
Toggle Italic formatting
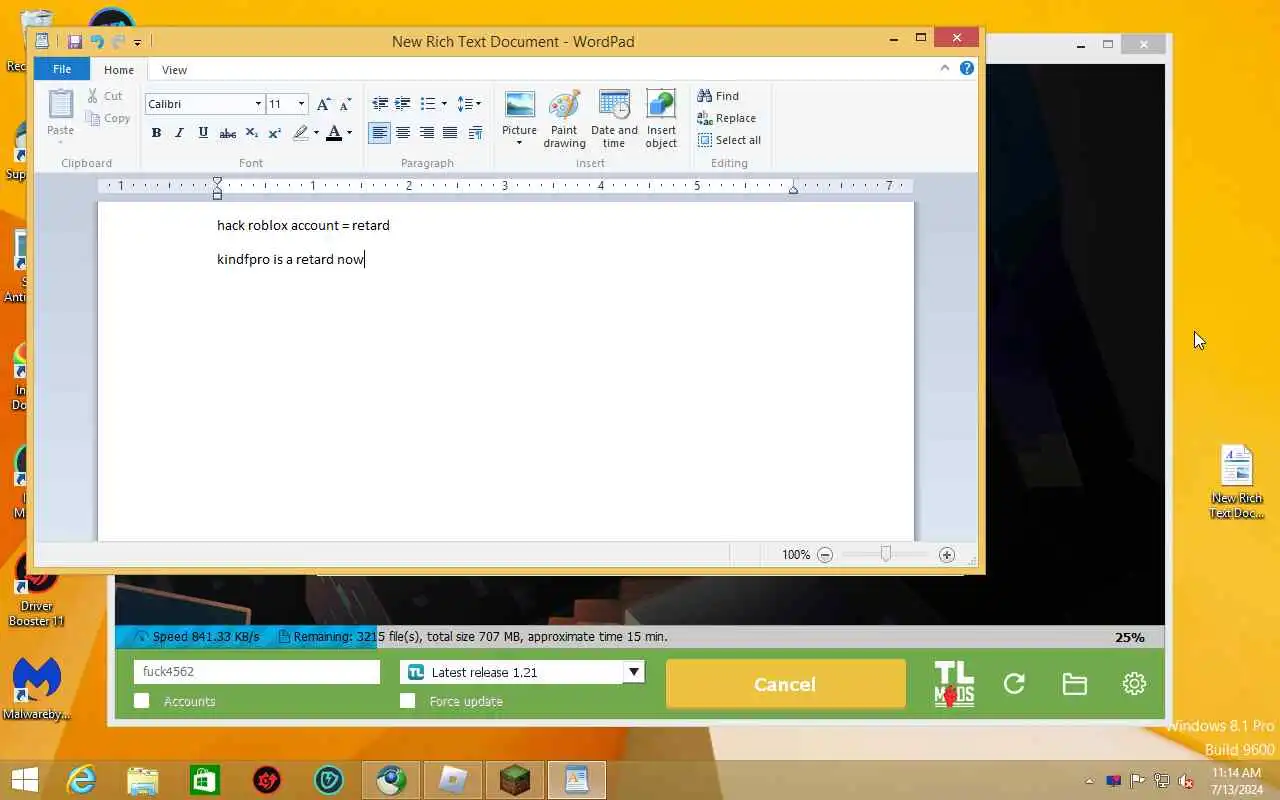[x=179, y=133]
